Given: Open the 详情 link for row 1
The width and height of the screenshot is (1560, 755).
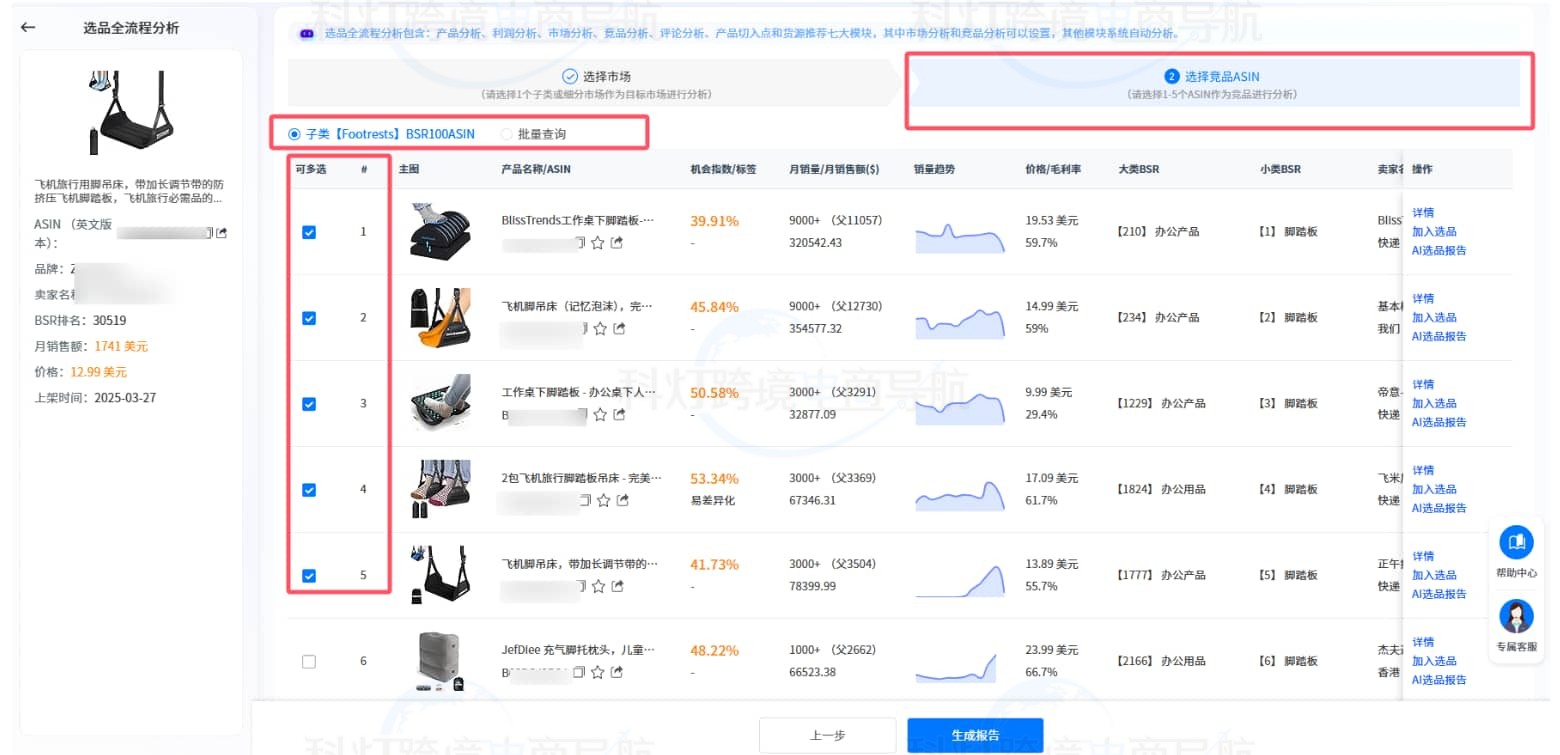Looking at the screenshot, I should point(1424,212).
